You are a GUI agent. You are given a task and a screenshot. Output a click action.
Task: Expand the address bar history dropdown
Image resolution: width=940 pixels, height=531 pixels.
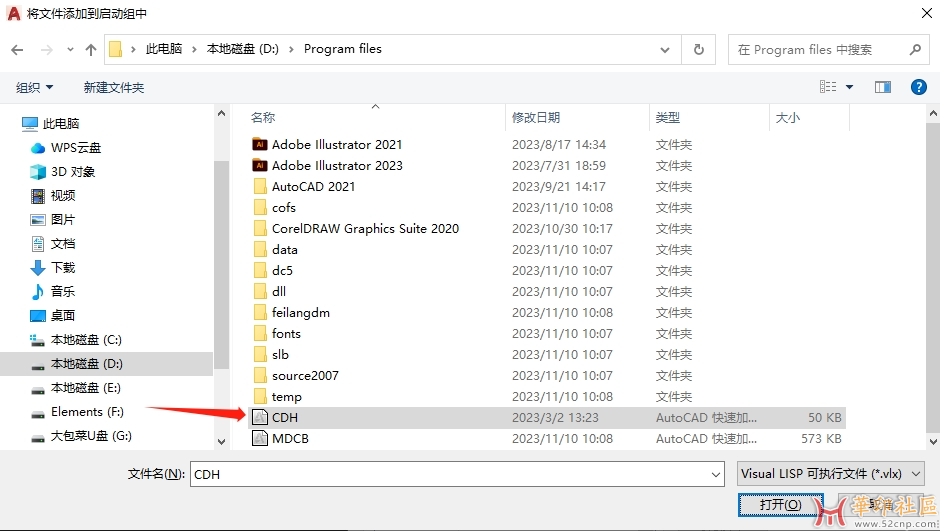pyautogui.click(x=665, y=50)
